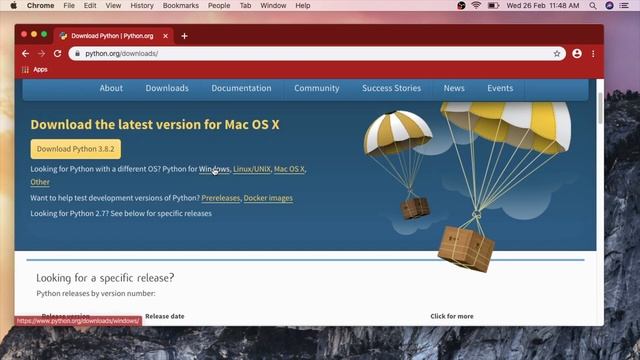
Task: Open the Prereleases link
Action: click(221, 198)
